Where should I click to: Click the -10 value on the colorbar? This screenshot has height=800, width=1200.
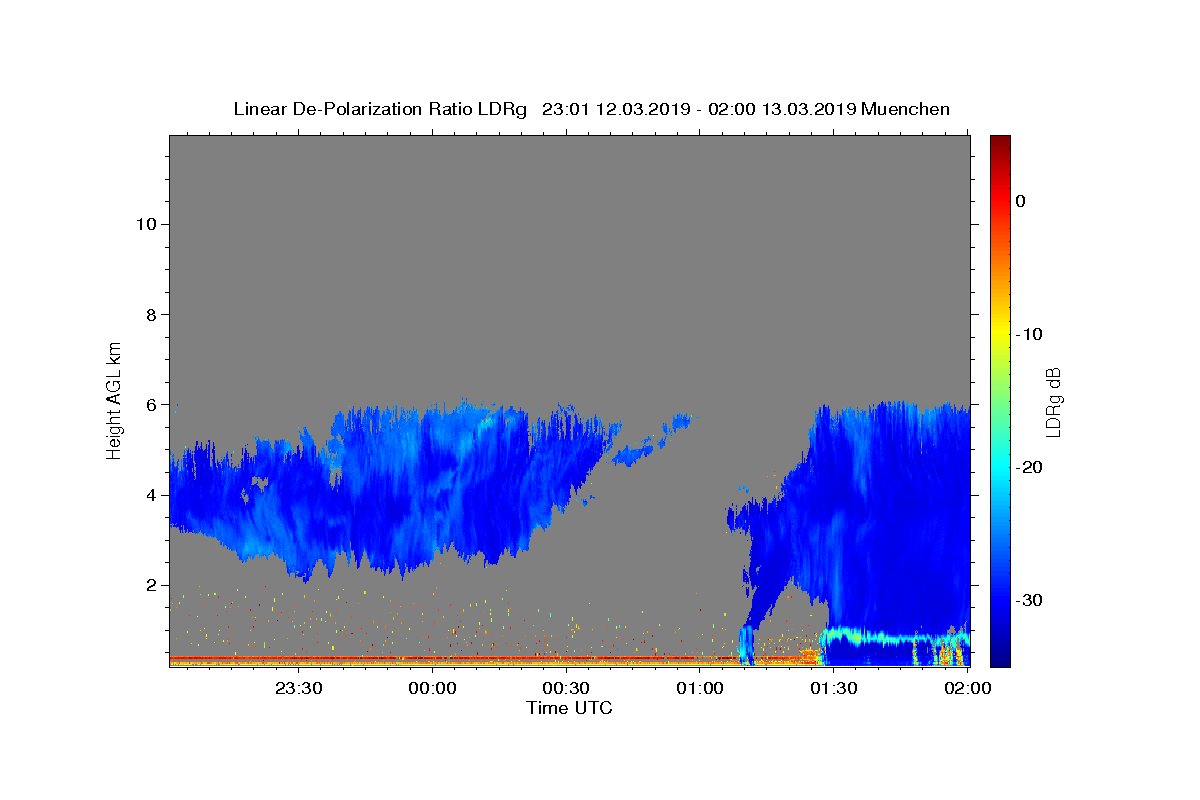click(x=1028, y=334)
